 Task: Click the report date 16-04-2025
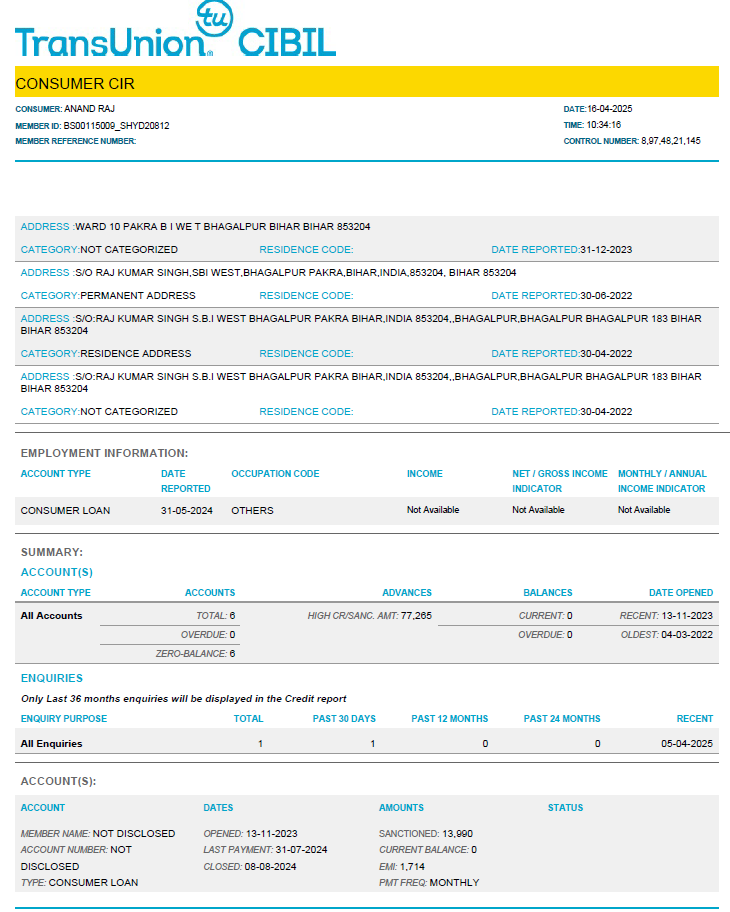point(610,108)
